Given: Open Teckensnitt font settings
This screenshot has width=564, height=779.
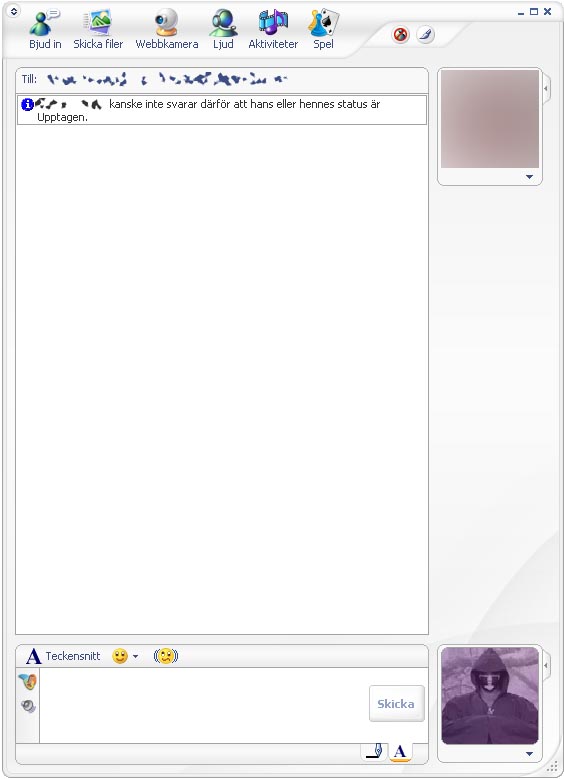Looking at the screenshot, I should (x=63, y=656).
